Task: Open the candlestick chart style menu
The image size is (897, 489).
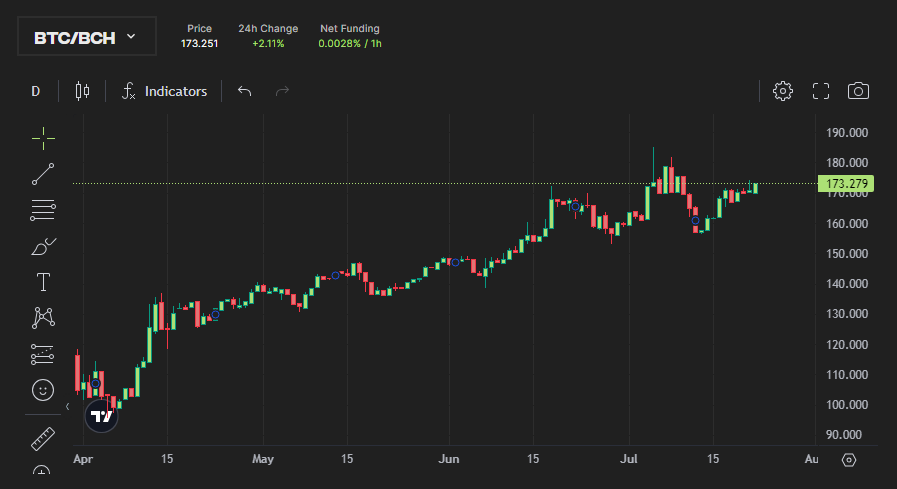Action: point(82,91)
